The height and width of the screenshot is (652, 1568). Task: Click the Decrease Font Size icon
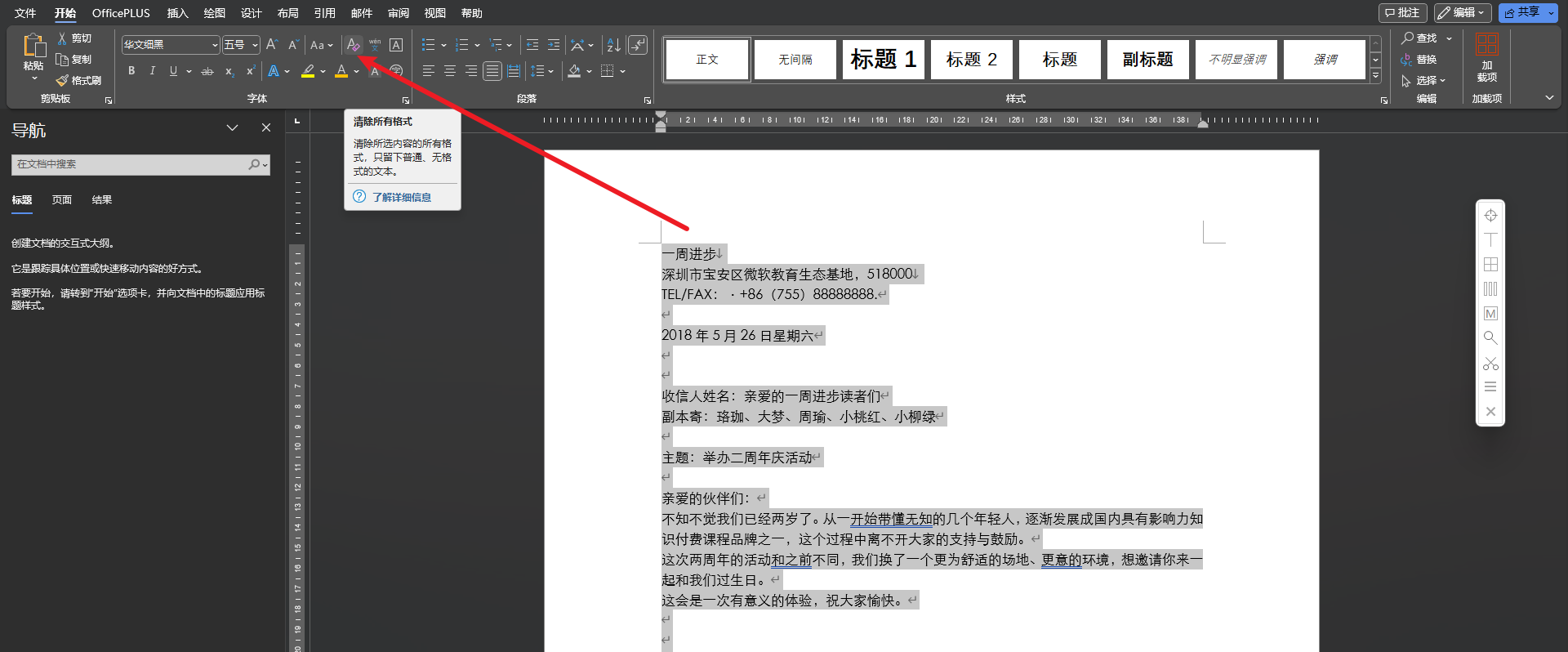[294, 45]
